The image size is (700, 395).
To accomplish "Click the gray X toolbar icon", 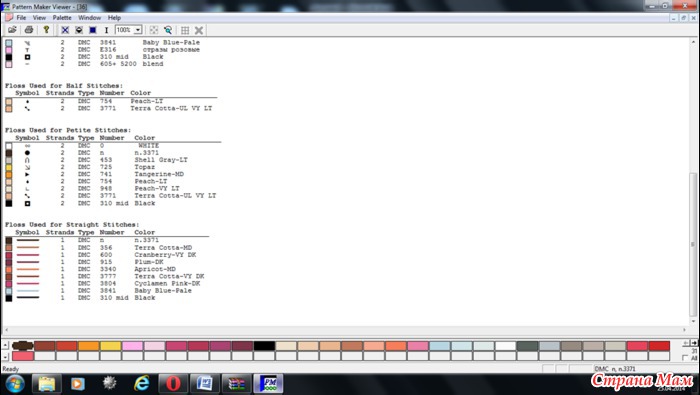I will pos(199,30).
